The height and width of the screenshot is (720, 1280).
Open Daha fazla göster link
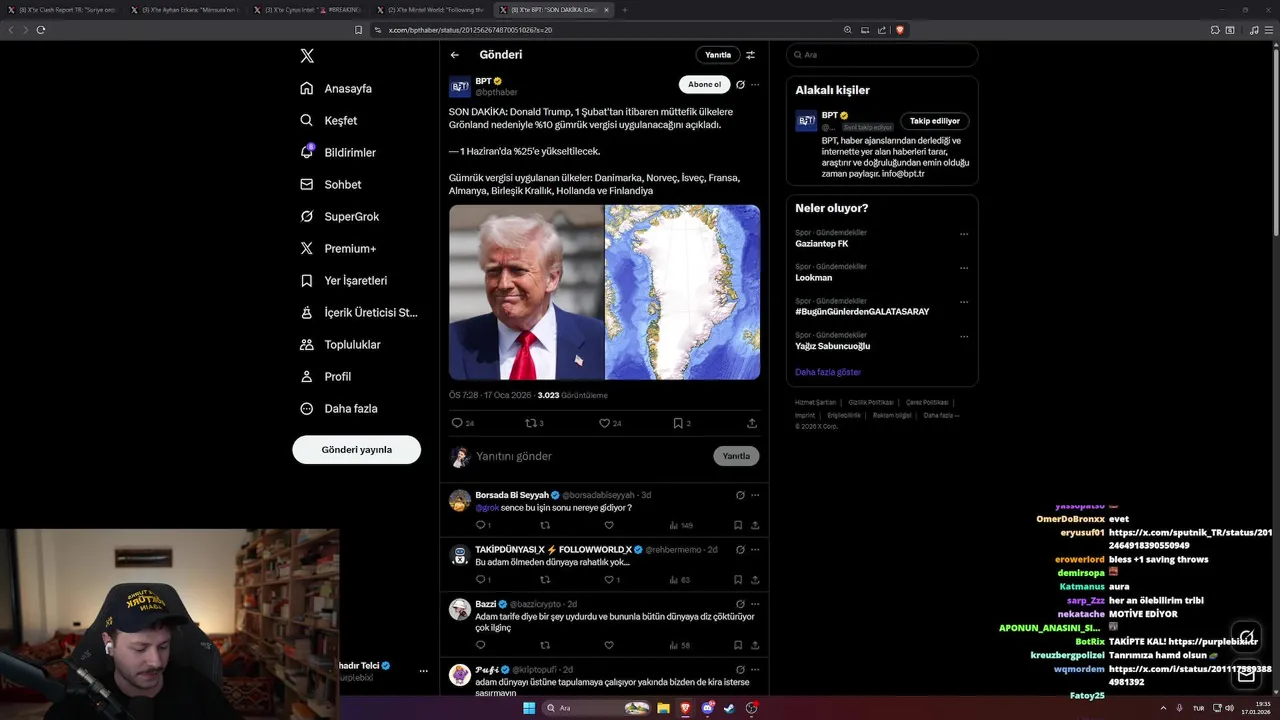click(828, 372)
